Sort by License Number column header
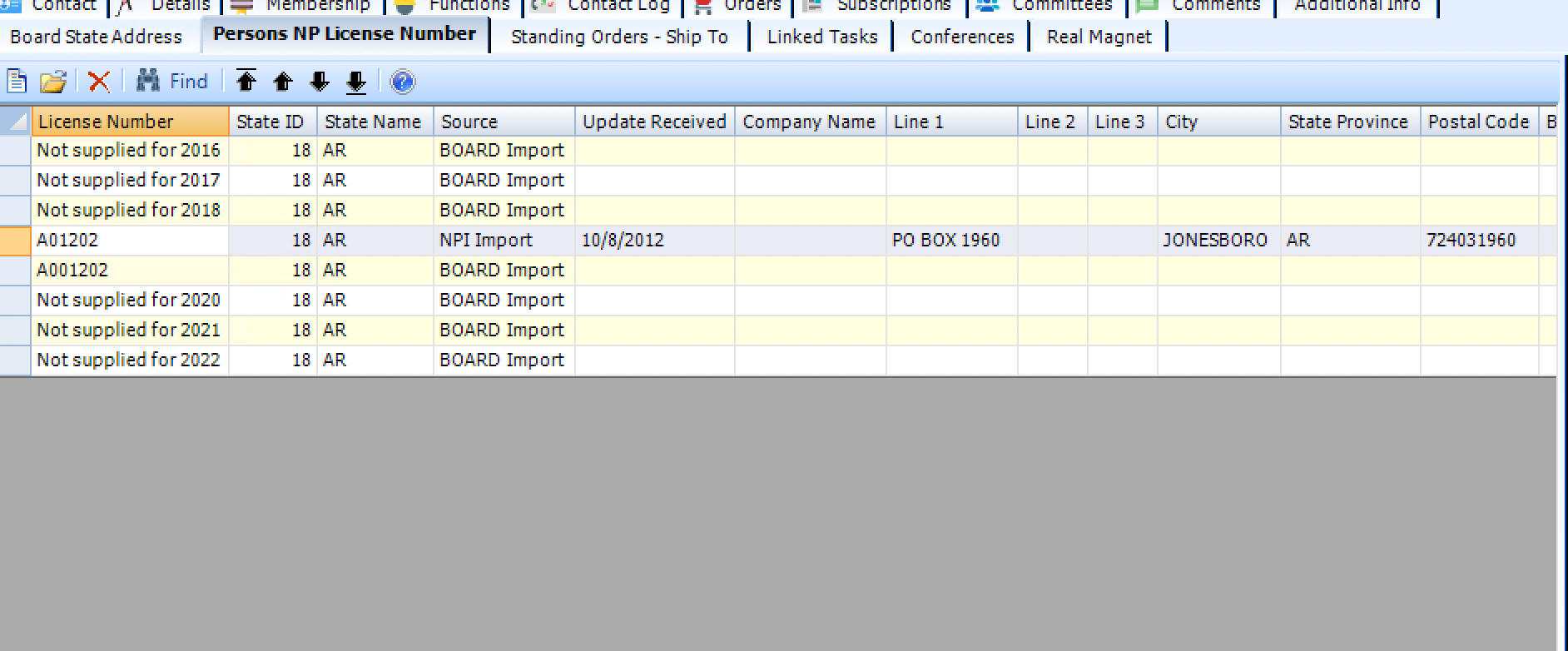This screenshot has width=1568, height=651. tap(130, 122)
